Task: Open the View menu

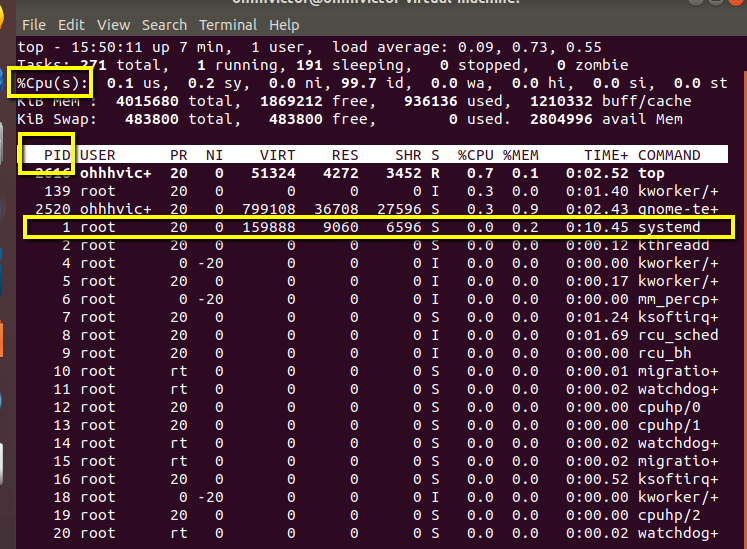Action: click(113, 25)
